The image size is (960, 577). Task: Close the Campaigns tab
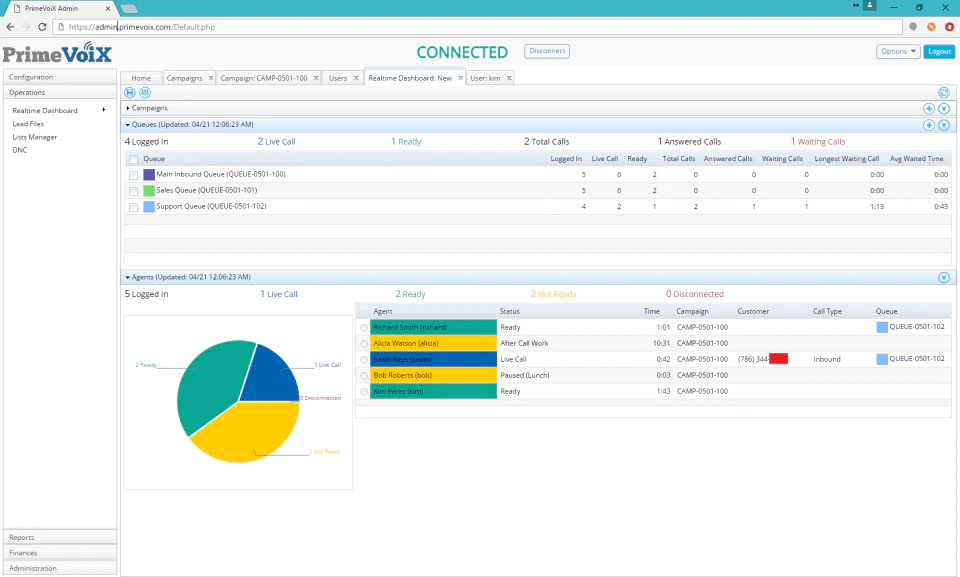(211, 78)
